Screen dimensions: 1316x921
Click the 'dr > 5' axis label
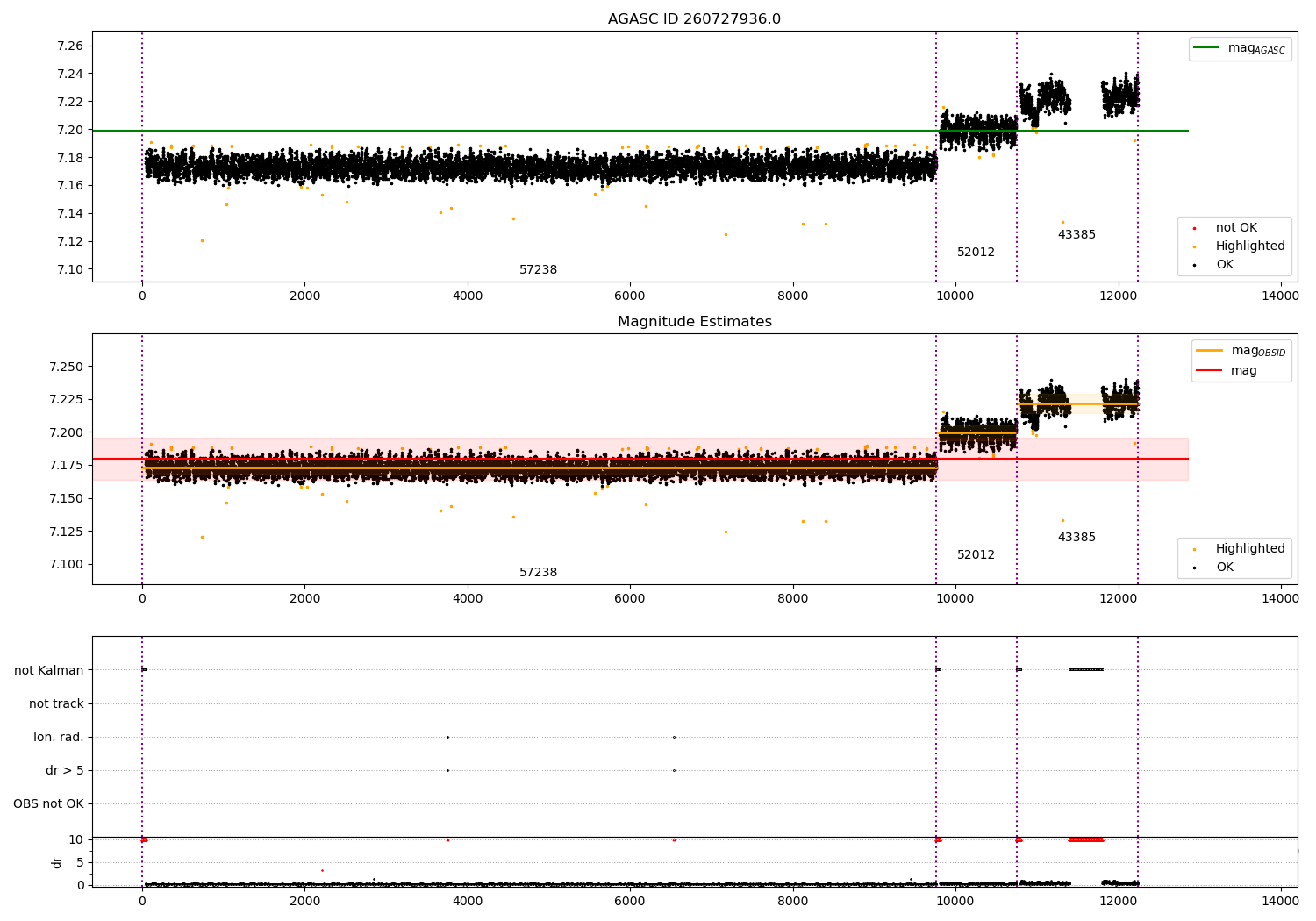pos(65,770)
